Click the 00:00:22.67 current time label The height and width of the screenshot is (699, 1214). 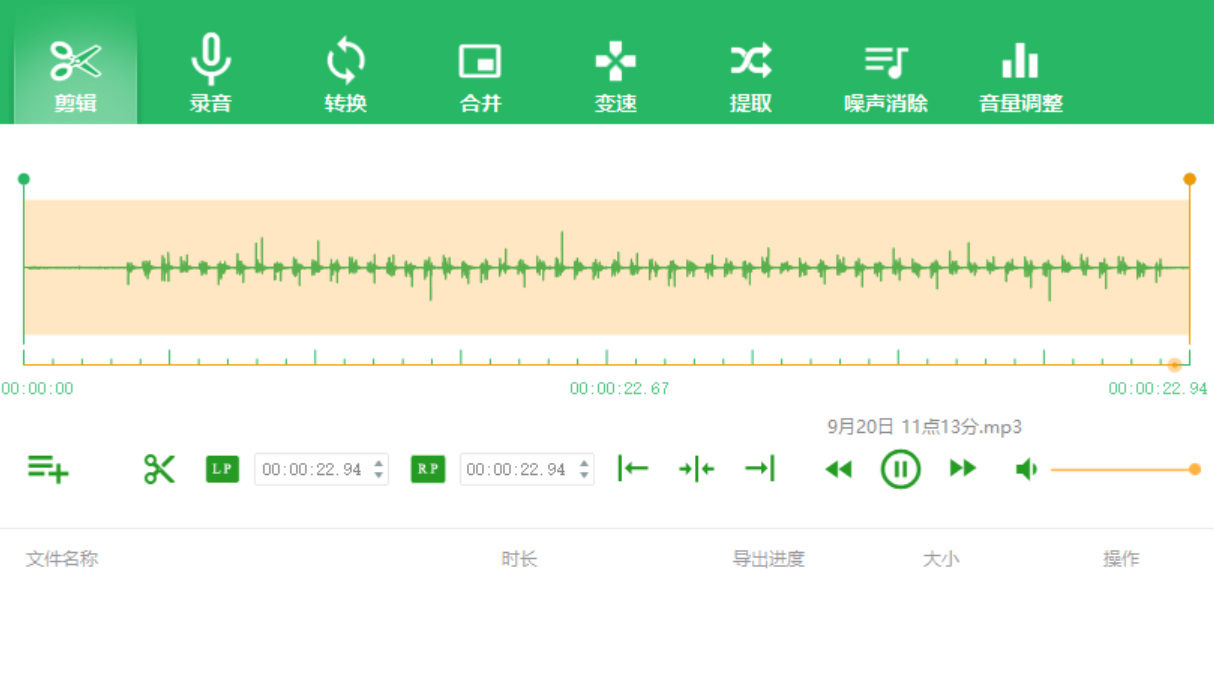pos(620,389)
